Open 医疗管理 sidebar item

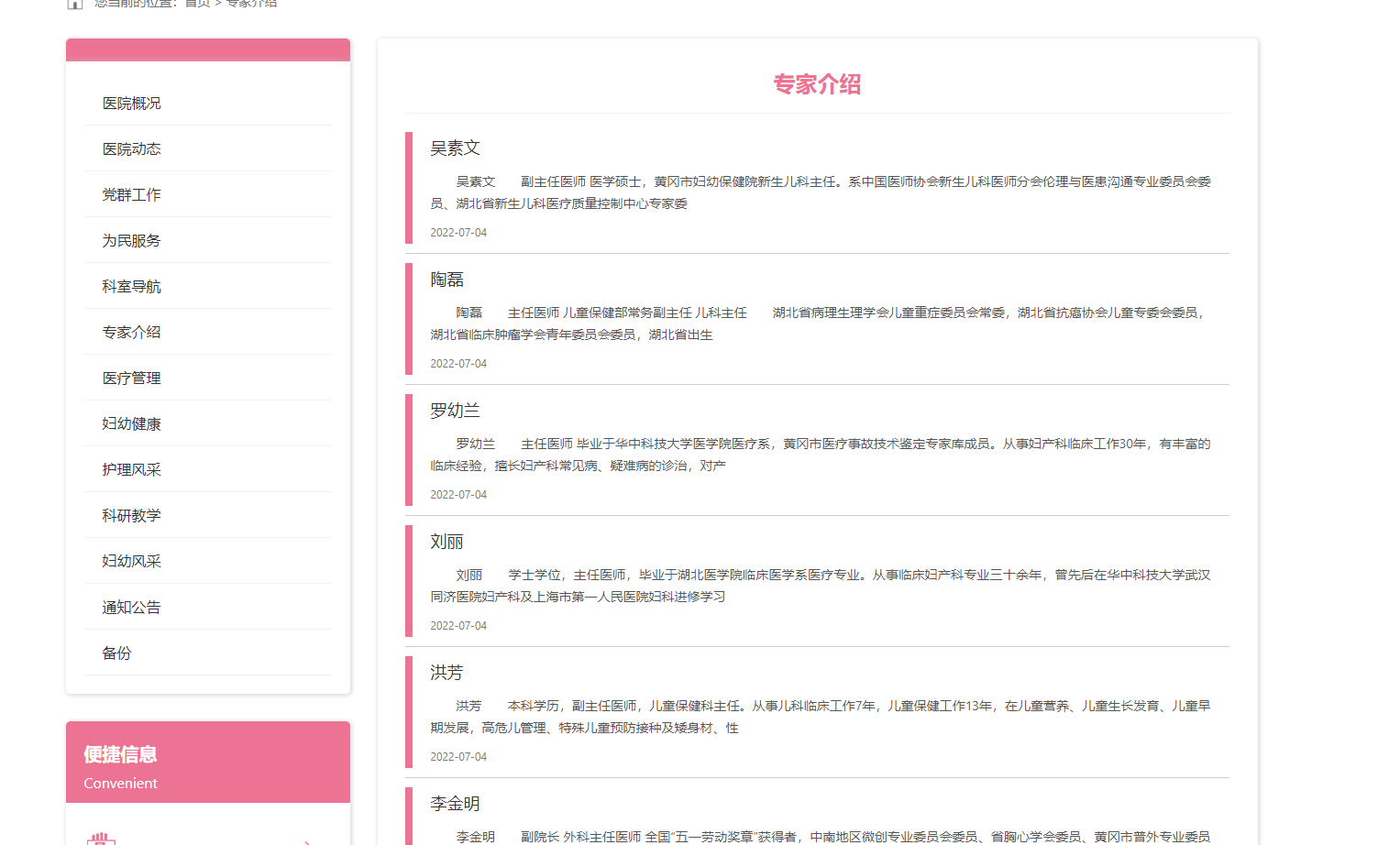click(131, 379)
